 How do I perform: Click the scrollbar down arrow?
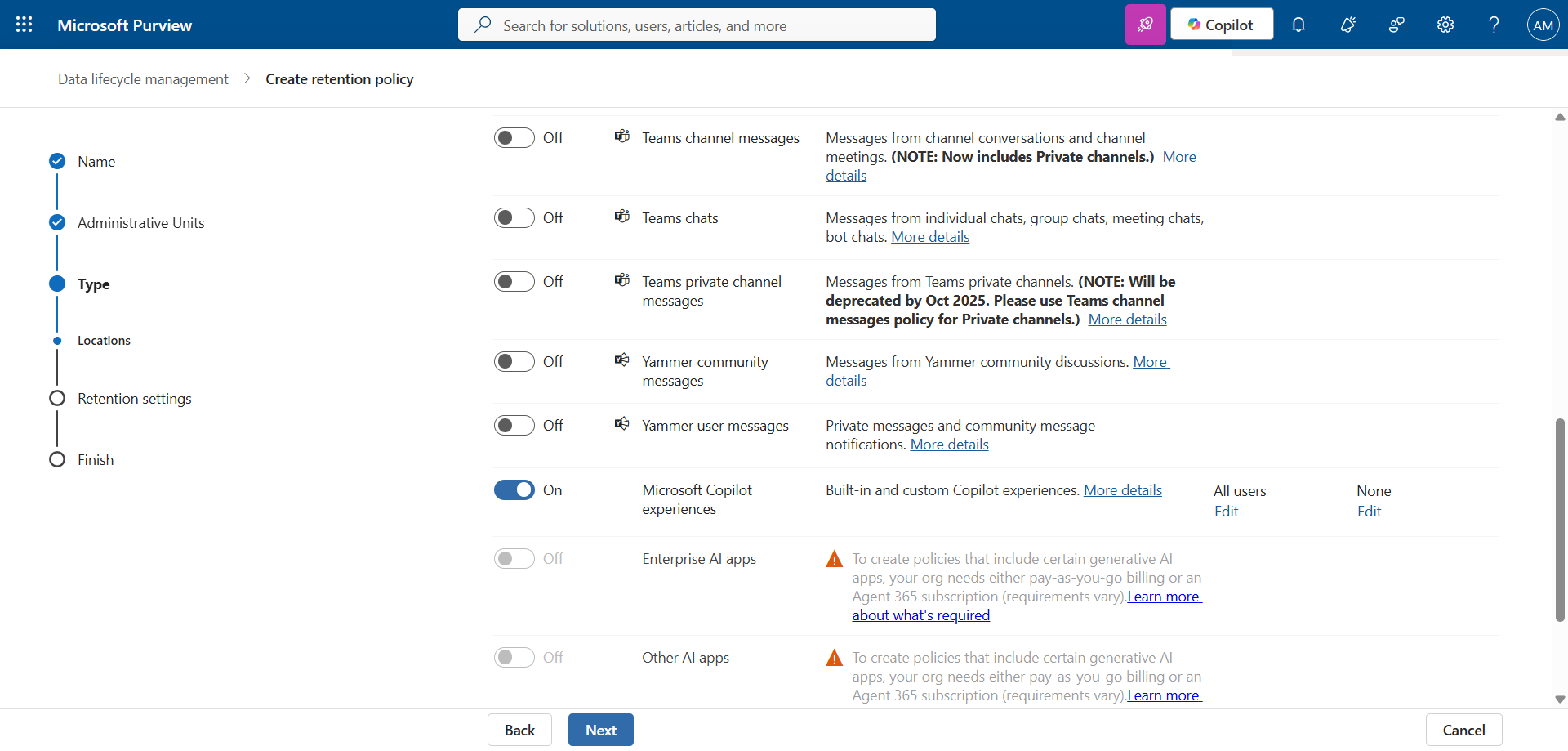point(1560,699)
